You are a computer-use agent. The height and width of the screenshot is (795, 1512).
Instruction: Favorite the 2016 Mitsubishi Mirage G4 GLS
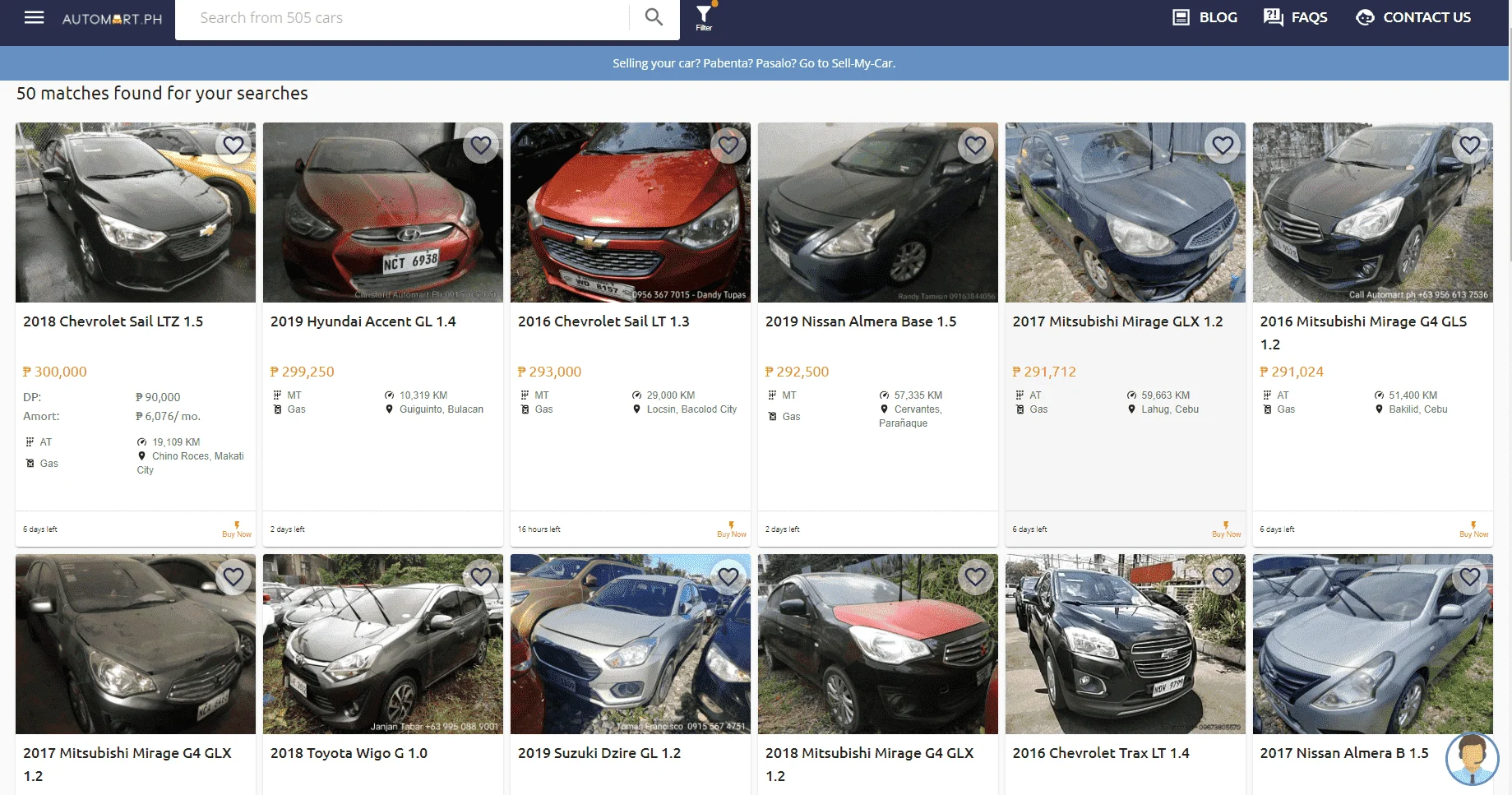(1471, 146)
